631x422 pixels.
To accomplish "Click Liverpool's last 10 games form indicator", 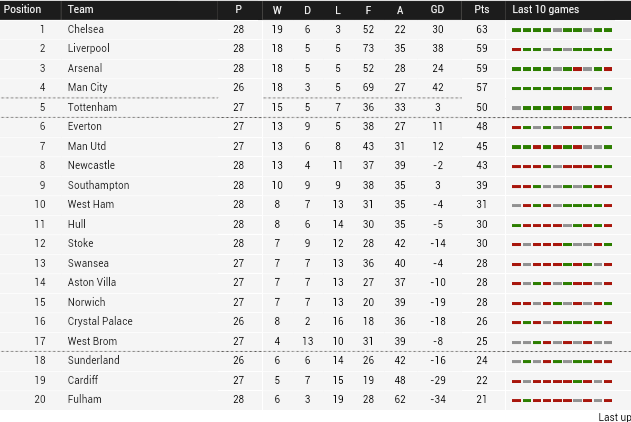I will pos(562,49).
